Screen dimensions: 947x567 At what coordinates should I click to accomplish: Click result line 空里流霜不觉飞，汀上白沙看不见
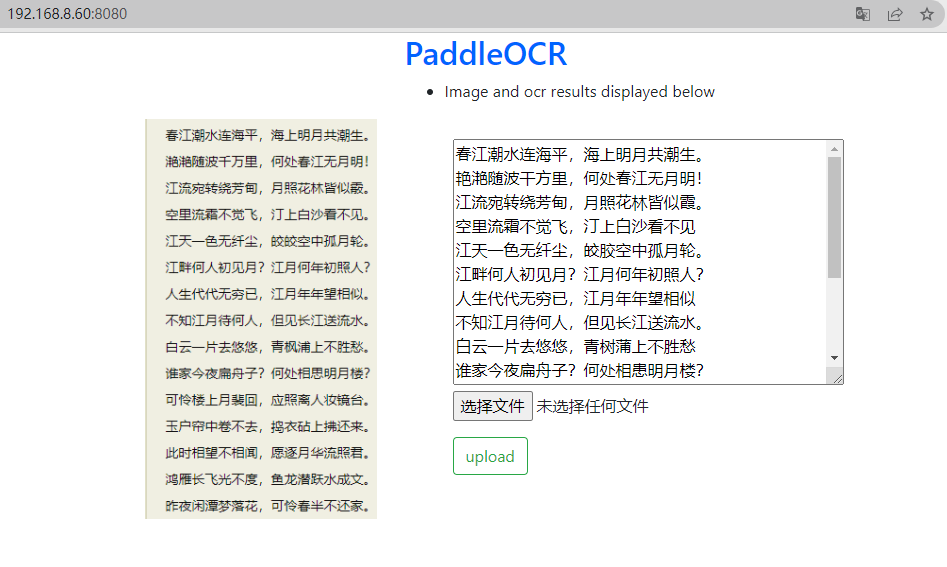576,226
